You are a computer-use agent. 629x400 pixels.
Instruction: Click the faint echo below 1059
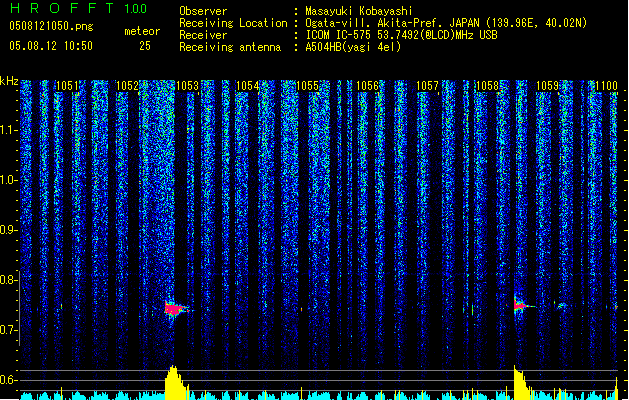(x=562, y=306)
